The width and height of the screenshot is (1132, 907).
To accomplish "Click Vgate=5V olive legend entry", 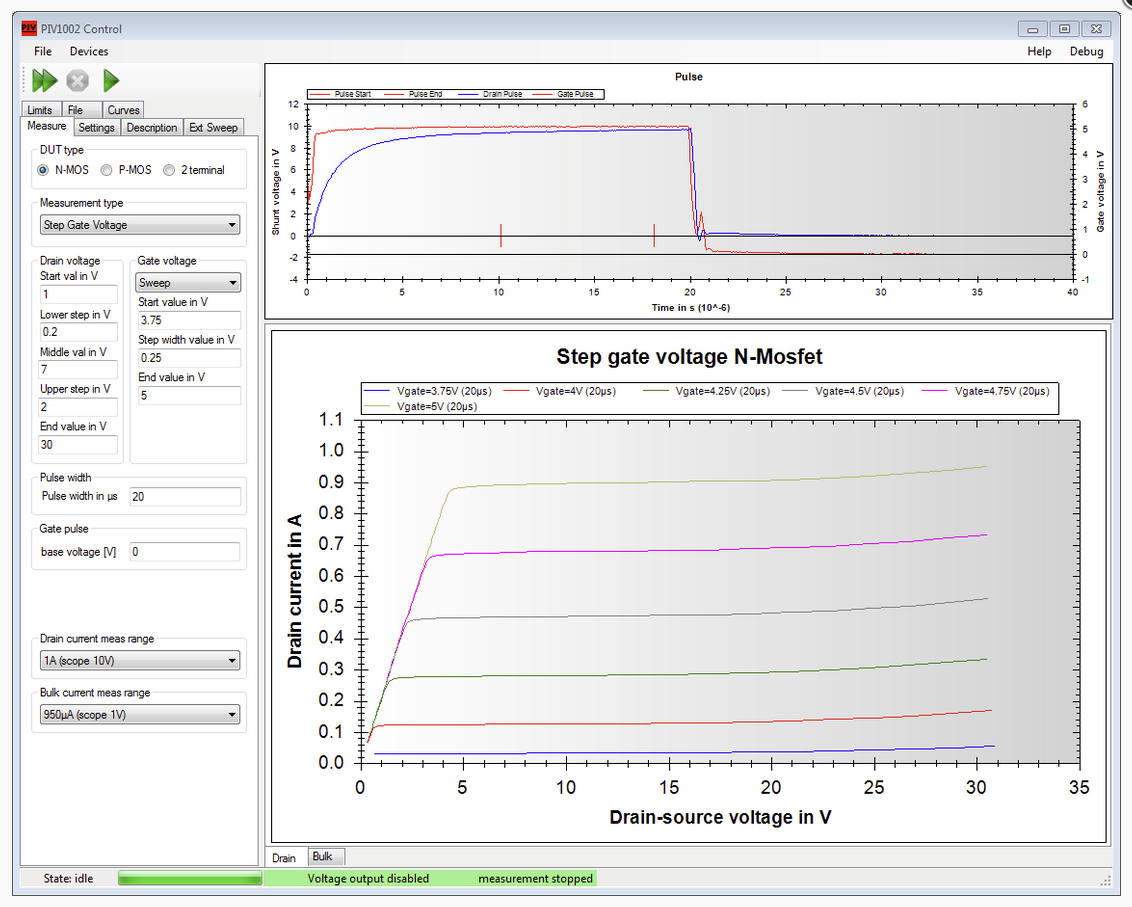I will tap(420, 407).
